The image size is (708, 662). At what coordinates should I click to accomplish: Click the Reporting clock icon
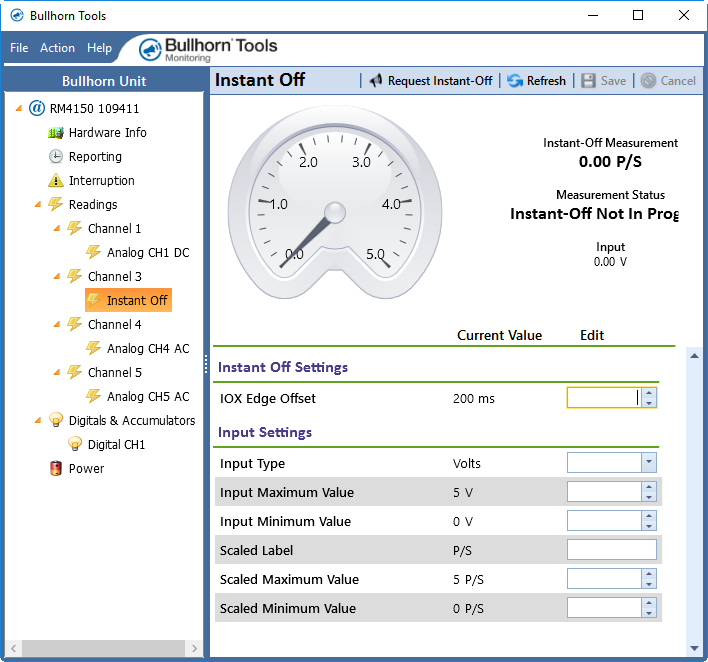click(x=56, y=157)
